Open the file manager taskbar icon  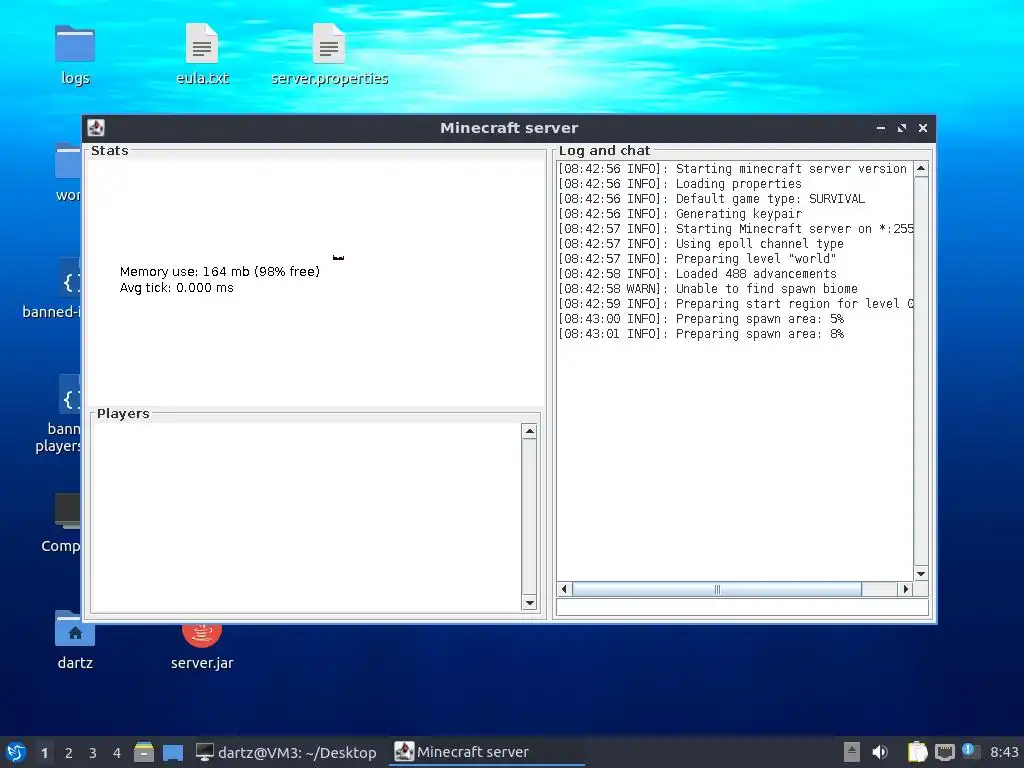(x=144, y=752)
